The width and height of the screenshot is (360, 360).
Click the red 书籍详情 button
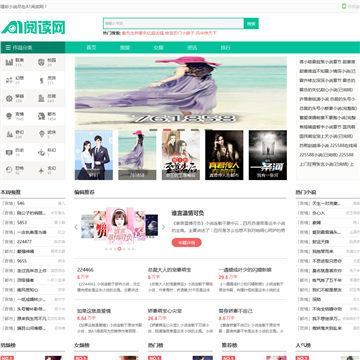(187, 242)
